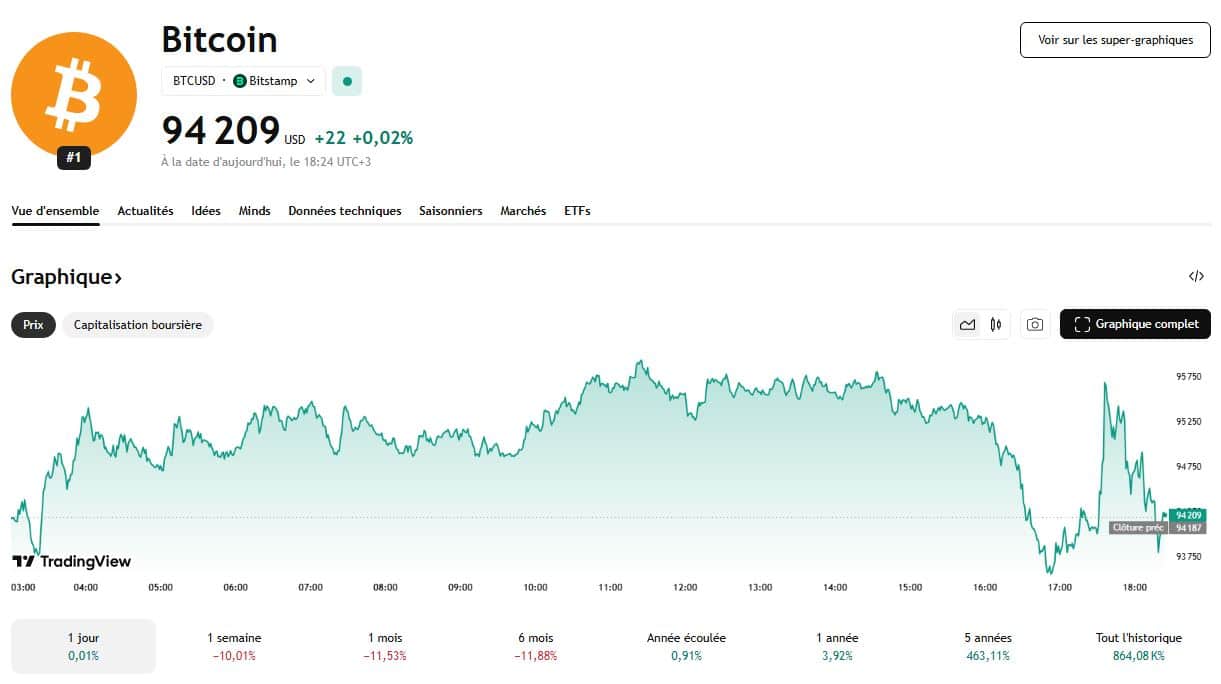Switch chart to candlestick style
Screen dimensions: 1221x684
click(995, 324)
